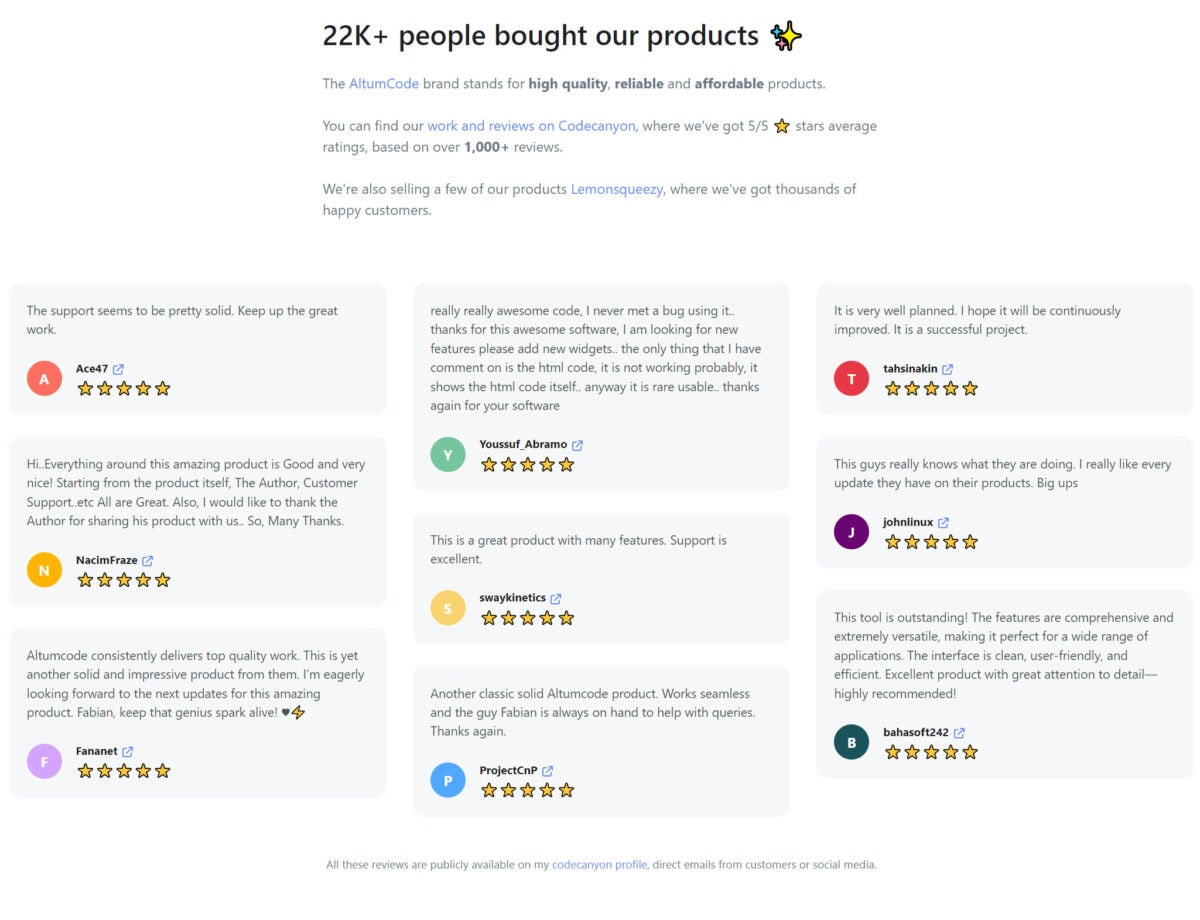The width and height of the screenshot is (1200, 920).
Task: Open the codecanyon profile footer link
Action: [599, 864]
